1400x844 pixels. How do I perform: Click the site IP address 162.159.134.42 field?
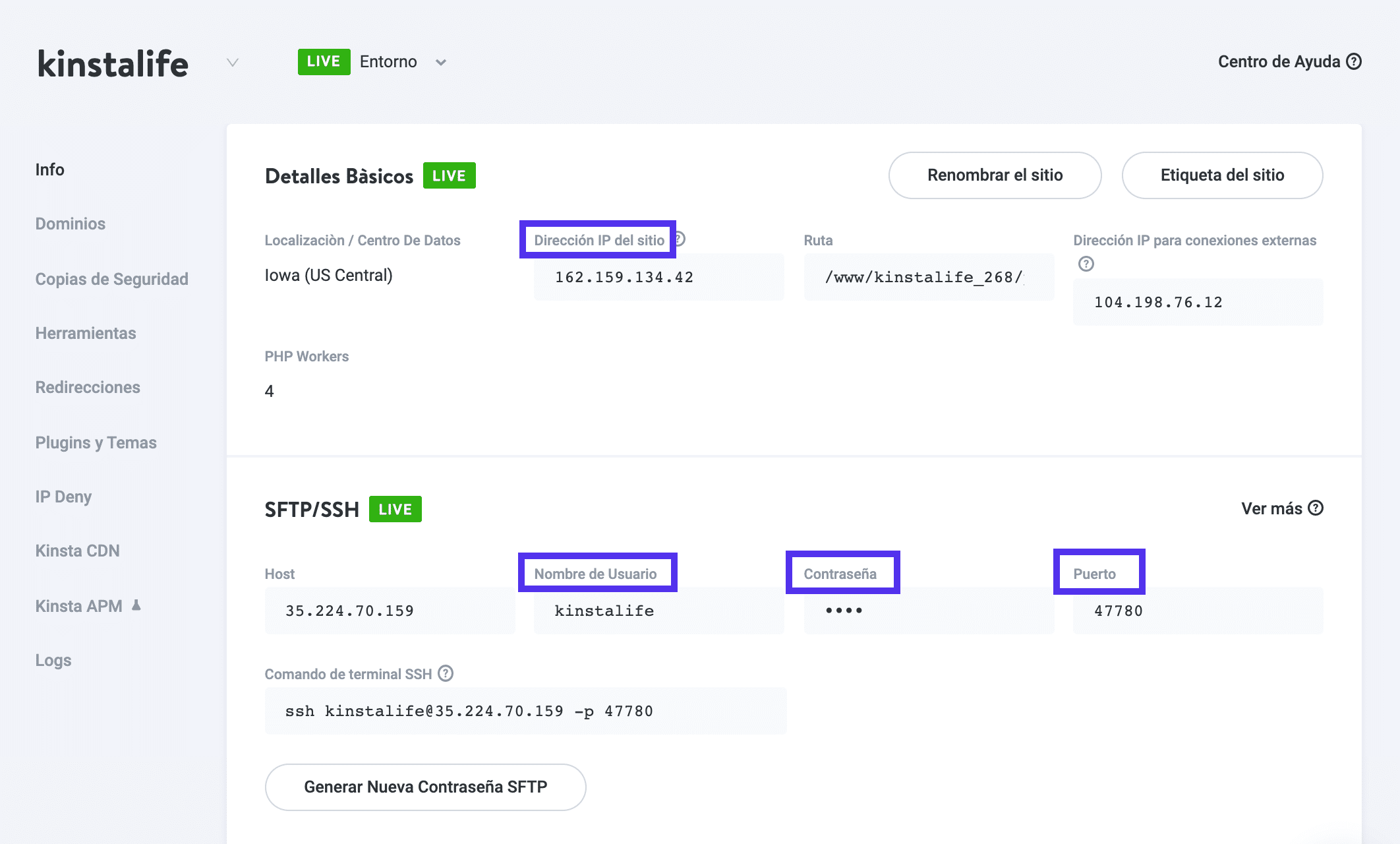[658, 278]
